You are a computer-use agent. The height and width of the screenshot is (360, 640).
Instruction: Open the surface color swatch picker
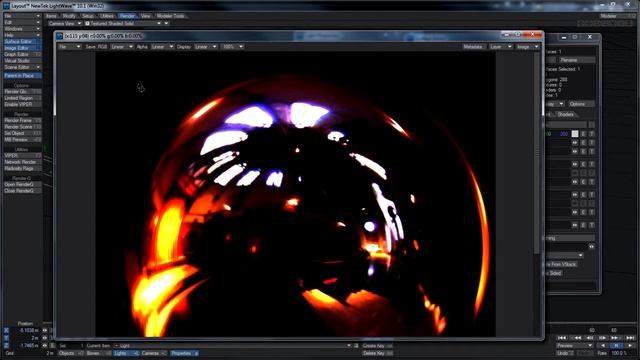click(575, 134)
